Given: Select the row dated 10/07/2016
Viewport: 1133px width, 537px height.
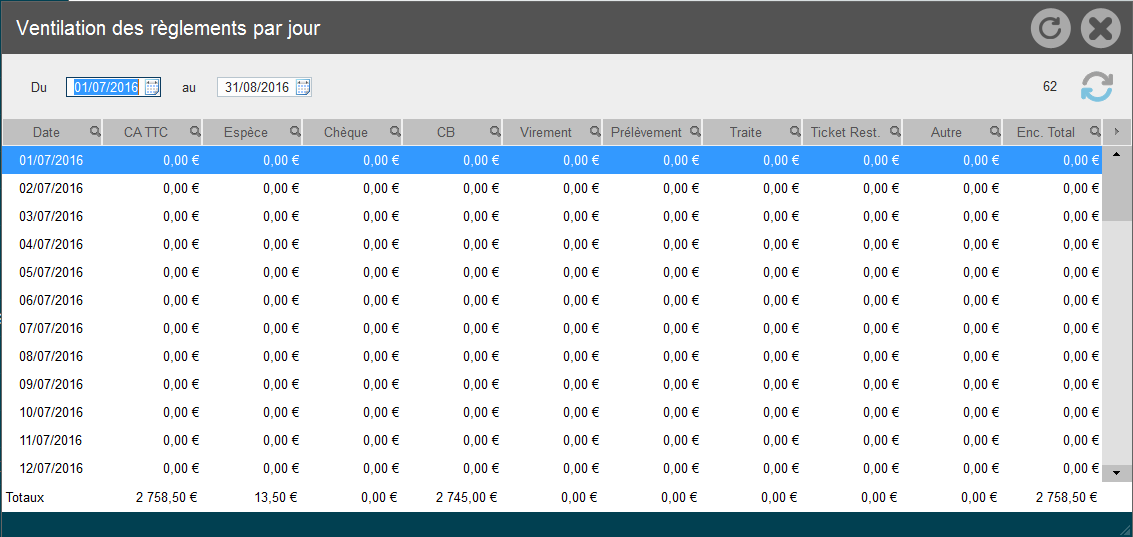Looking at the screenshot, I should click(552, 413).
